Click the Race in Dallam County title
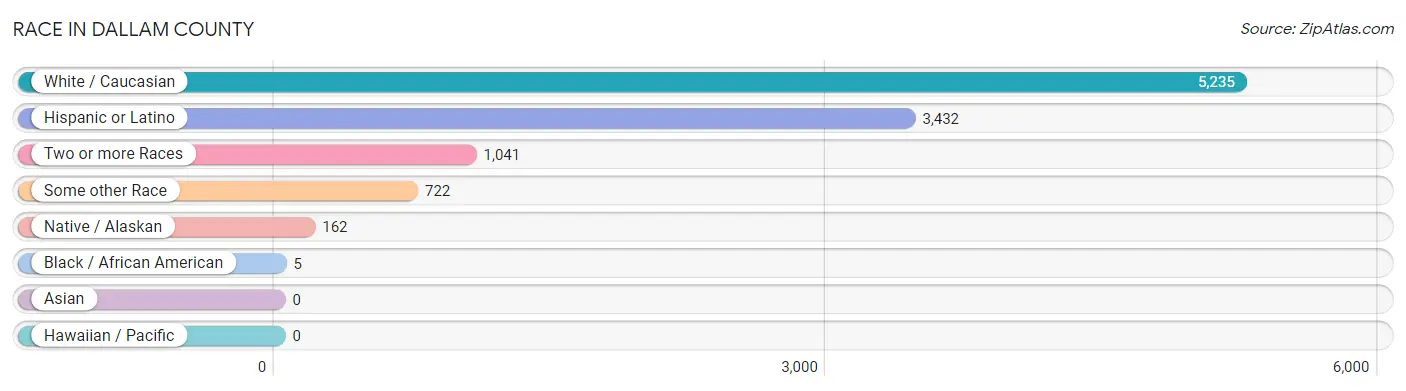The image size is (1406, 391). (x=133, y=29)
